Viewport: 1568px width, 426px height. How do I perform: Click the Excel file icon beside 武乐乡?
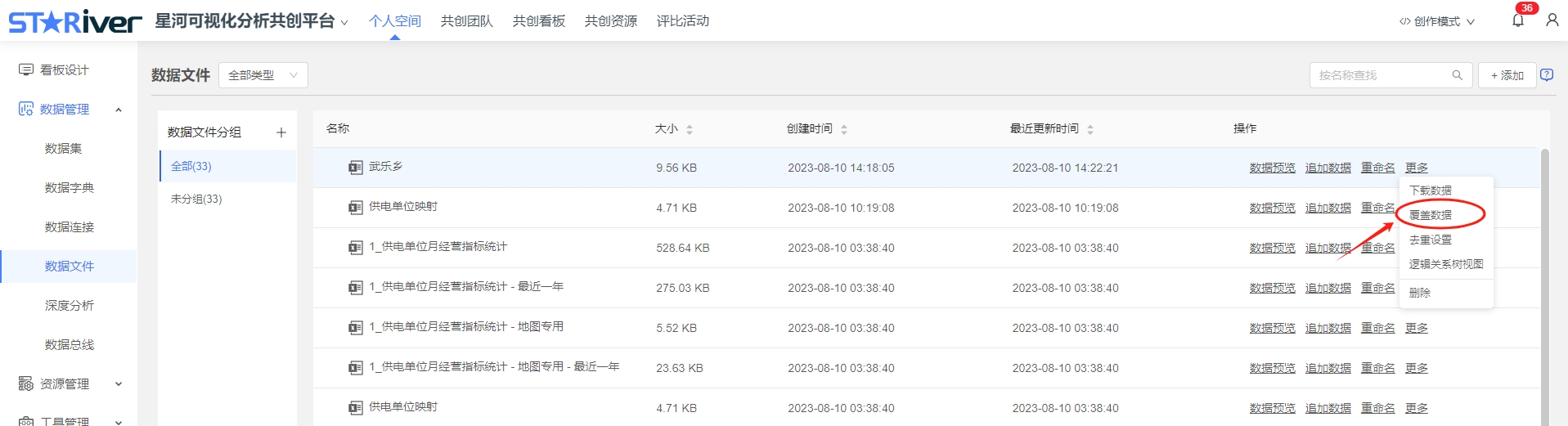click(355, 168)
